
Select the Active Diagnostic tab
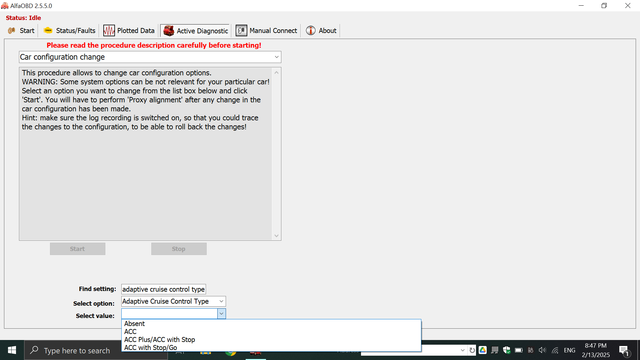coord(196,31)
